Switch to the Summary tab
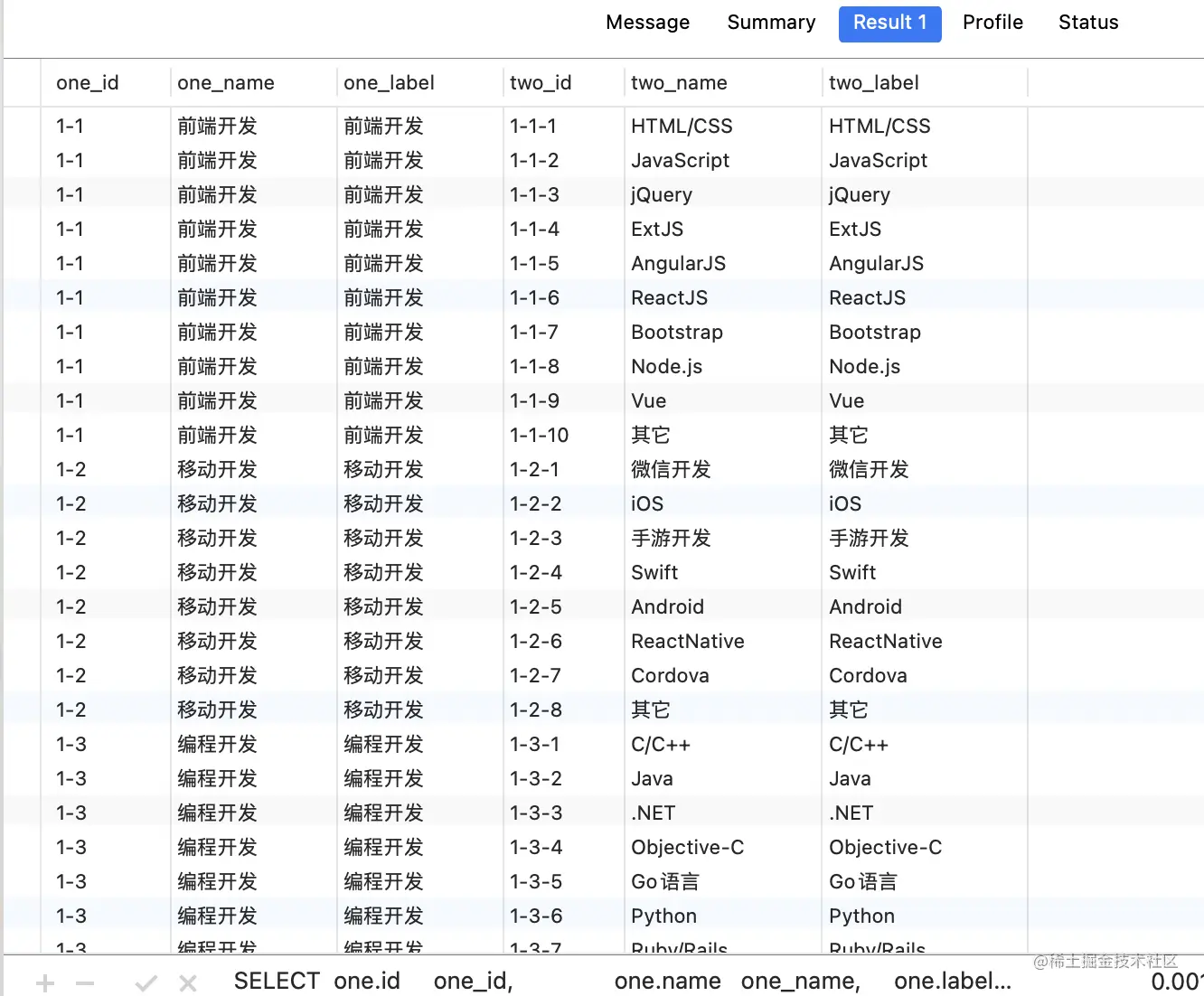The image size is (1204, 996). (772, 23)
